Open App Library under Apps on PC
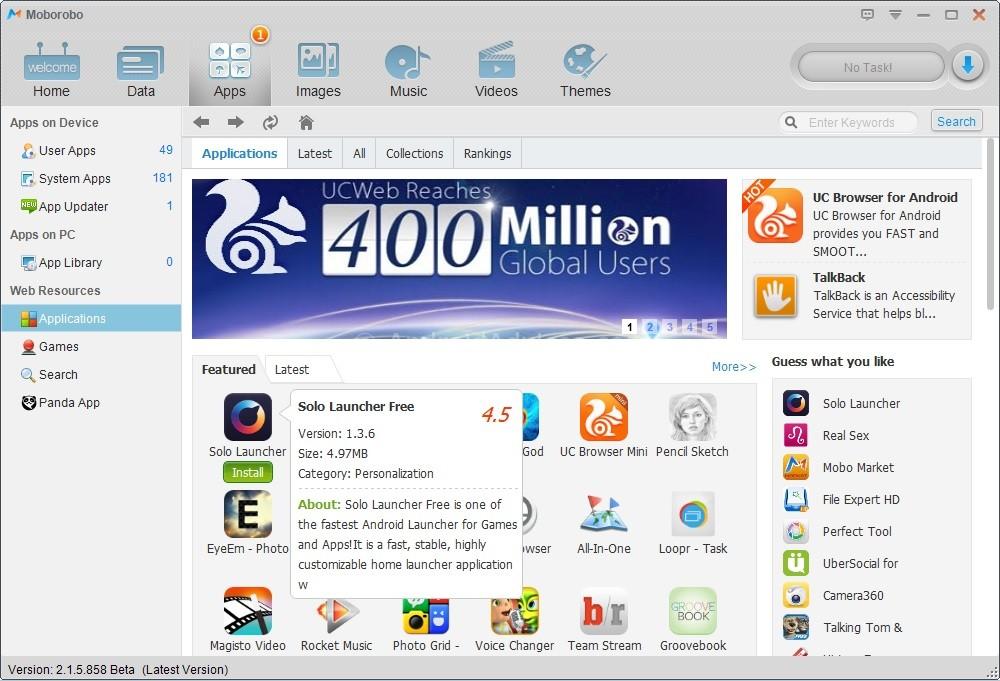The width and height of the screenshot is (1000, 681). click(91, 263)
